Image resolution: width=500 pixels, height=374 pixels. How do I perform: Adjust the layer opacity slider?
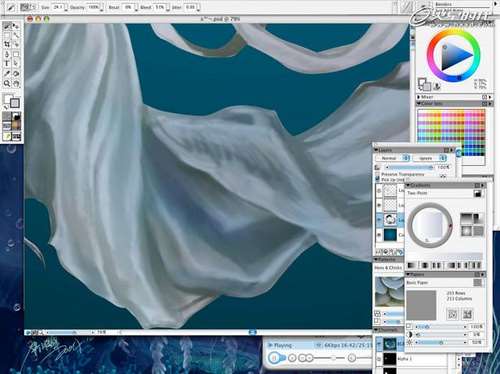[x=409, y=167]
